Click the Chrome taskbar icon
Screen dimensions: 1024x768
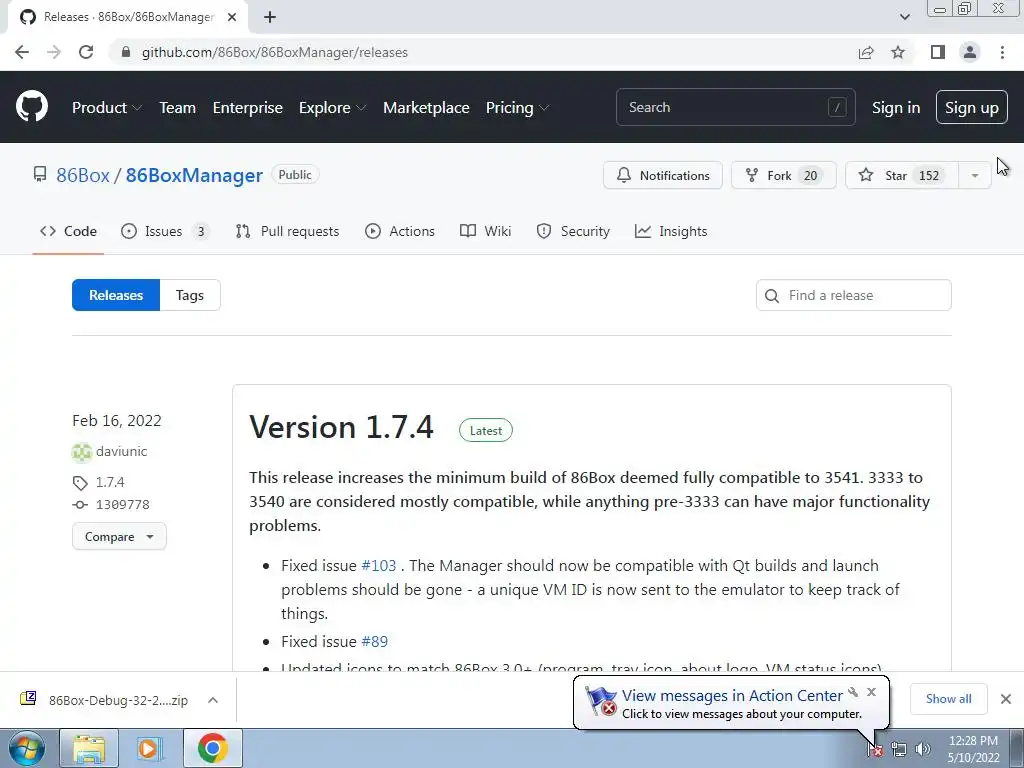(212, 748)
